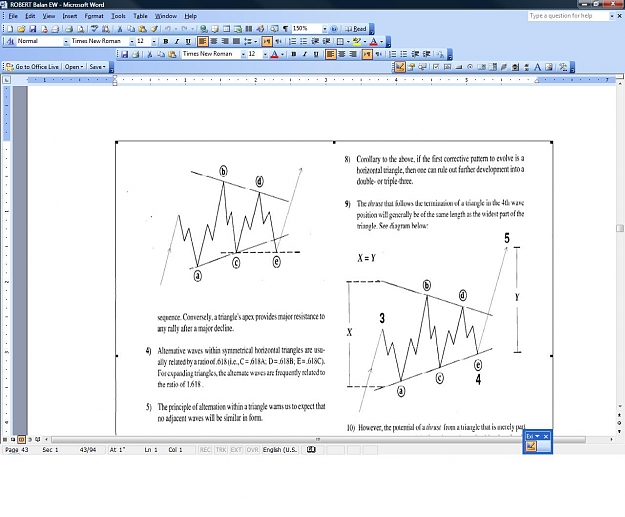The width and height of the screenshot is (625, 517).
Task: Open the Table menu
Action: [140, 16]
